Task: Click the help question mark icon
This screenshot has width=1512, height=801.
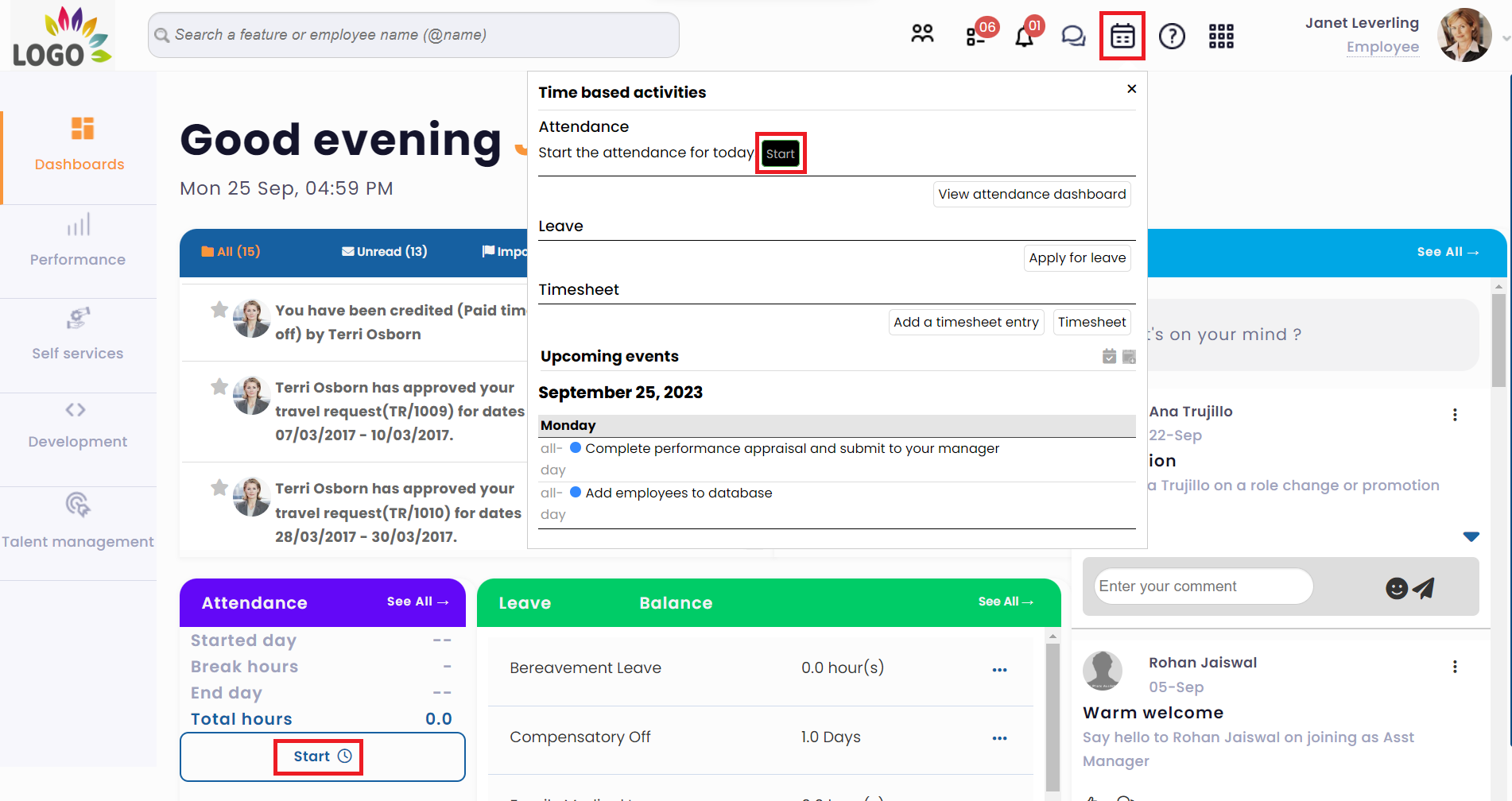Action: [x=1172, y=36]
